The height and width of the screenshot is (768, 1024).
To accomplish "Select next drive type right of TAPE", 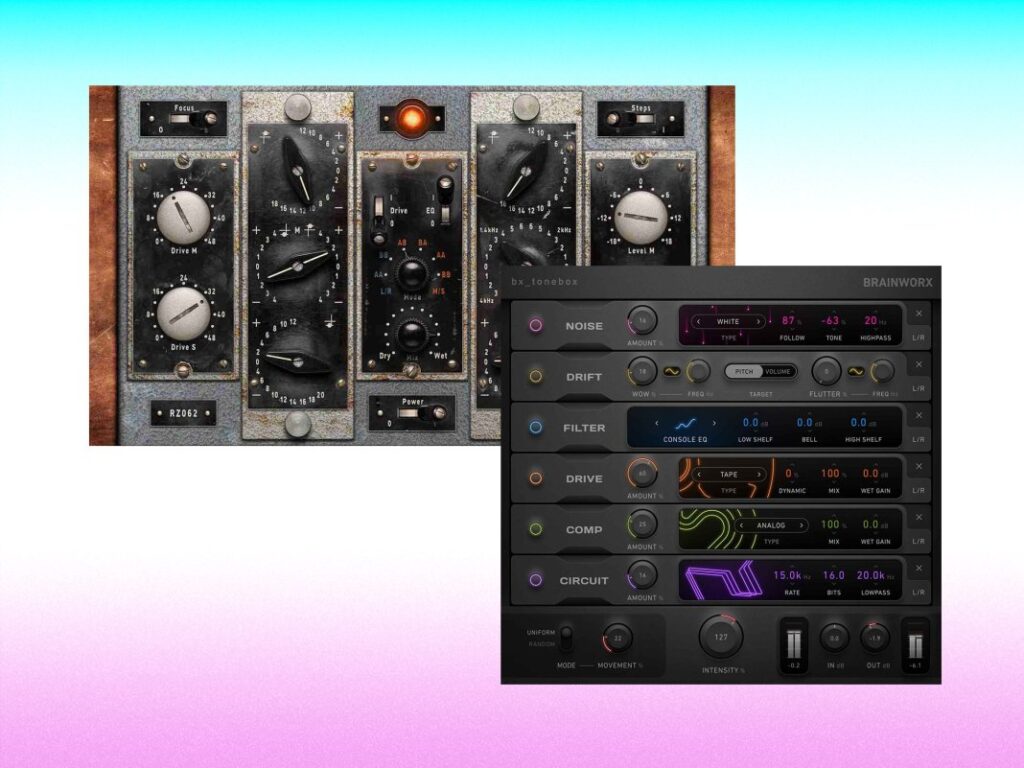I will (759, 475).
